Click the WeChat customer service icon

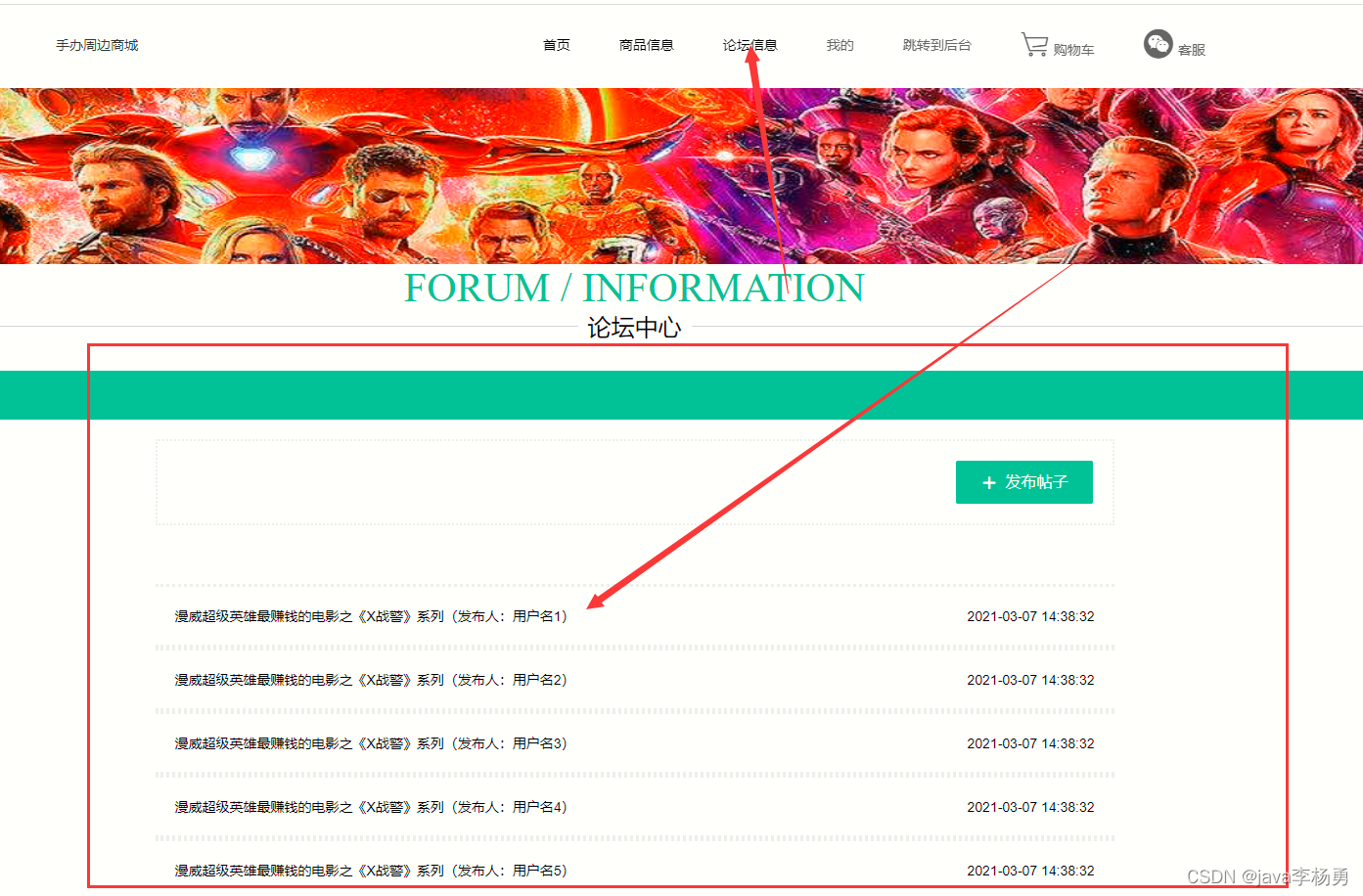click(1159, 44)
